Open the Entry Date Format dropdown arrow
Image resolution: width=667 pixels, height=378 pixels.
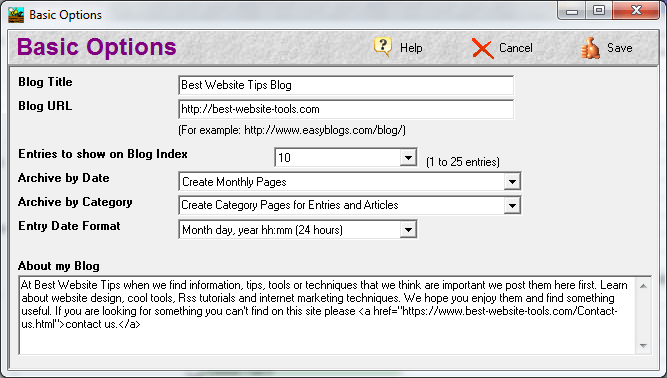pyautogui.click(x=408, y=230)
